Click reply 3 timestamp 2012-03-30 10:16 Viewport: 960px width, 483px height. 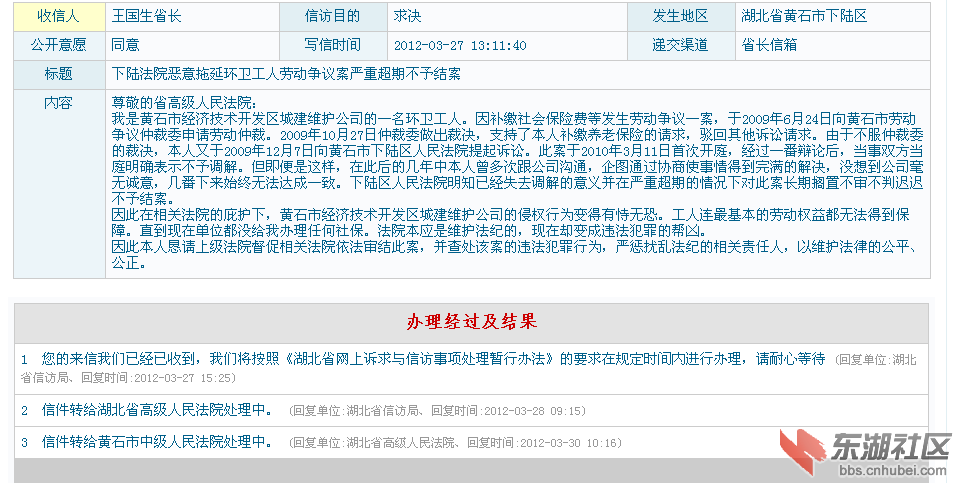pos(569,443)
